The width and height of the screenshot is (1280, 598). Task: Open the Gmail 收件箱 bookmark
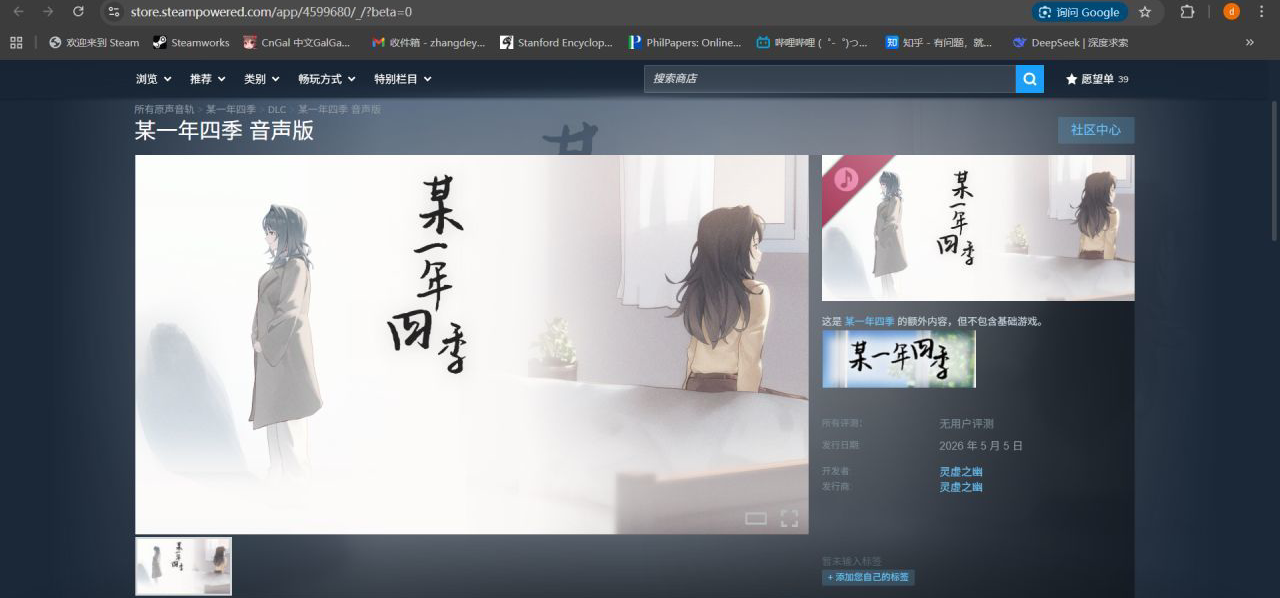click(428, 42)
